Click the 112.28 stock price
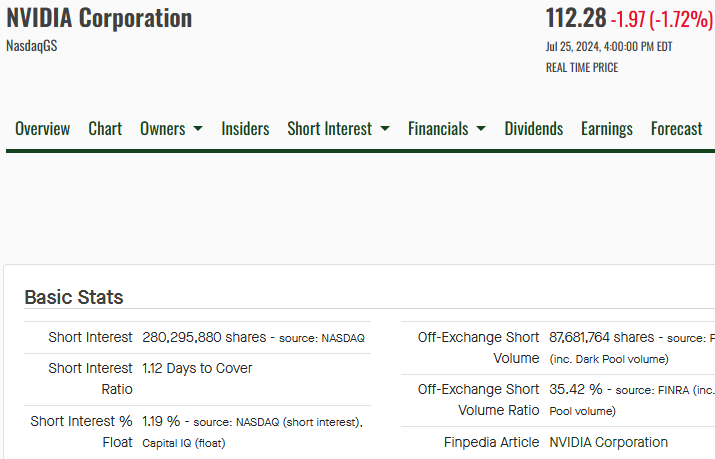 [574, 18]
